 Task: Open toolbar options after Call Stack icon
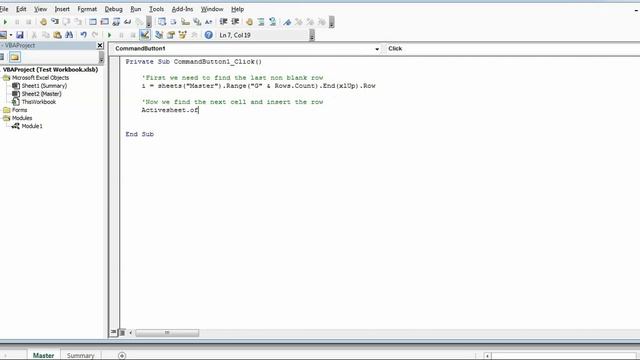pyautogui.click(x=149, y=22)
